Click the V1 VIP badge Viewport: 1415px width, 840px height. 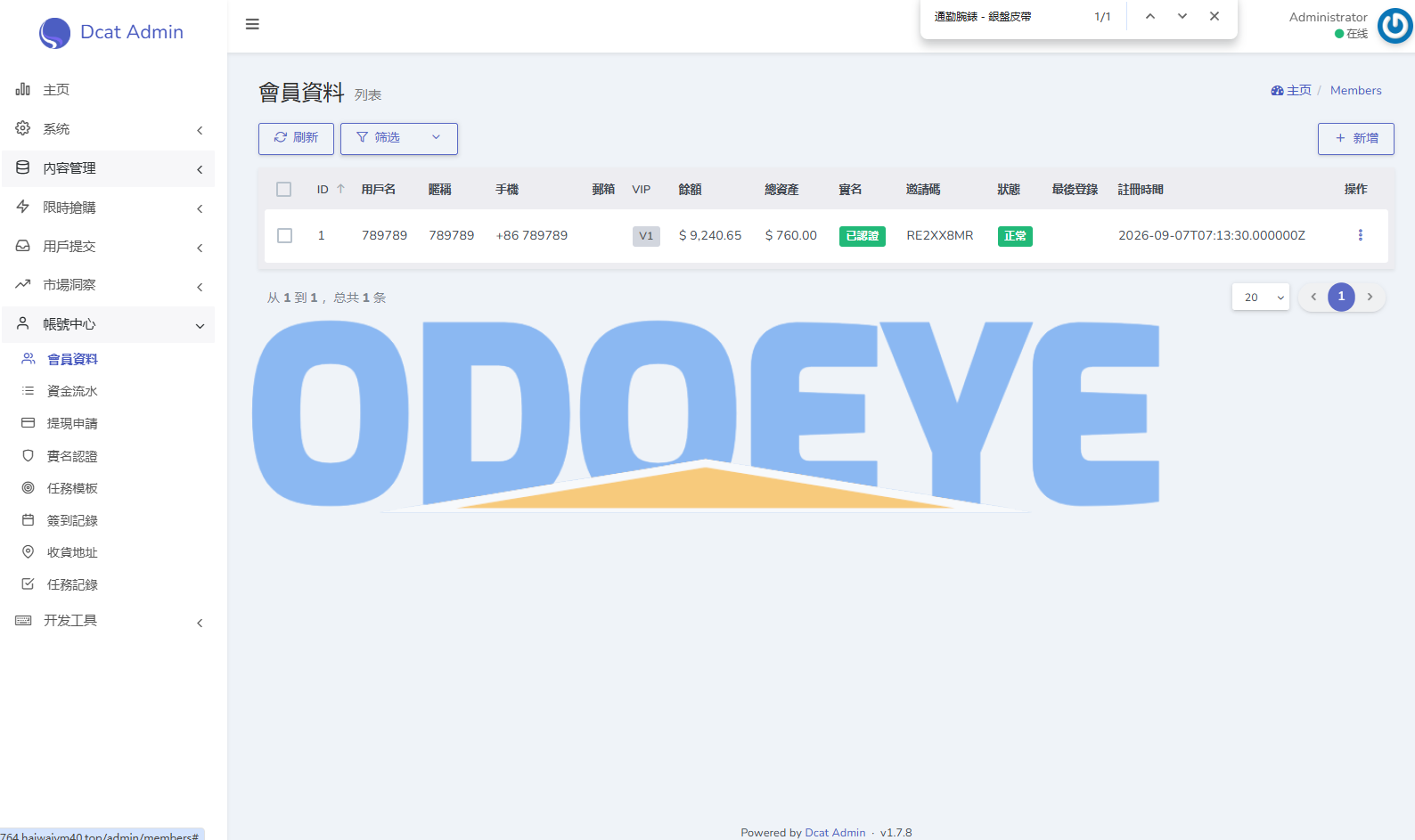coord(646,236)
